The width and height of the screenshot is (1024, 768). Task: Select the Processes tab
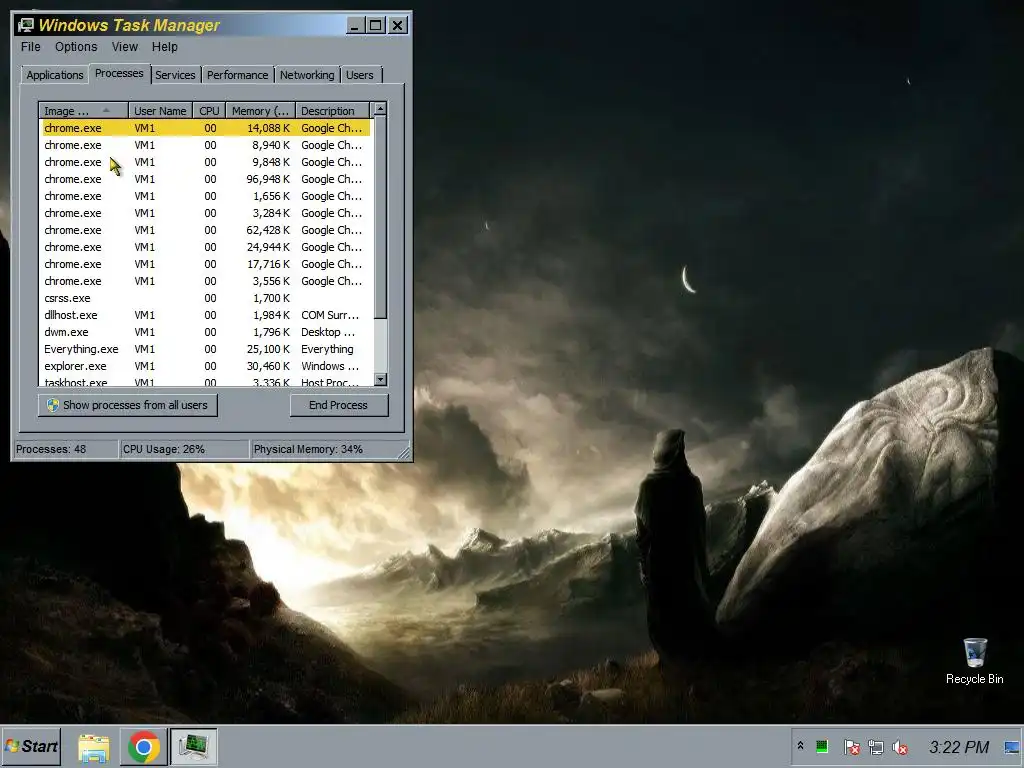(119, 73)
